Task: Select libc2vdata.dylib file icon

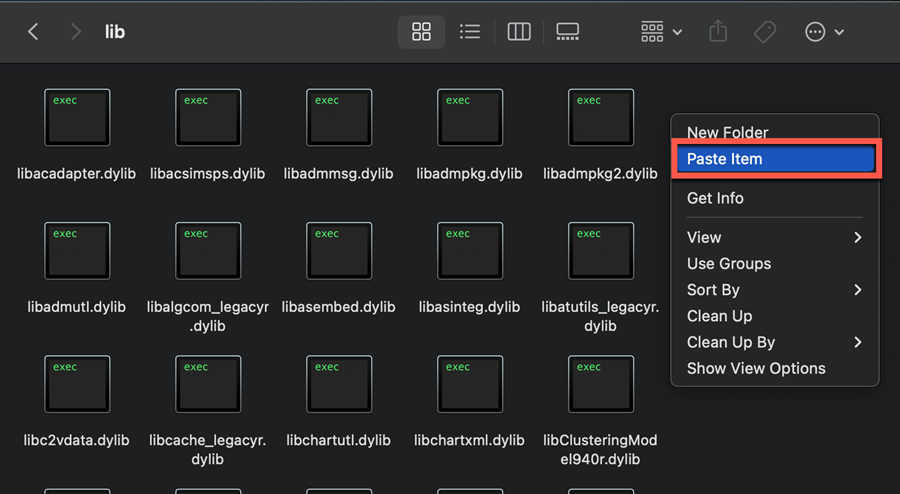Action: [77, 384]
